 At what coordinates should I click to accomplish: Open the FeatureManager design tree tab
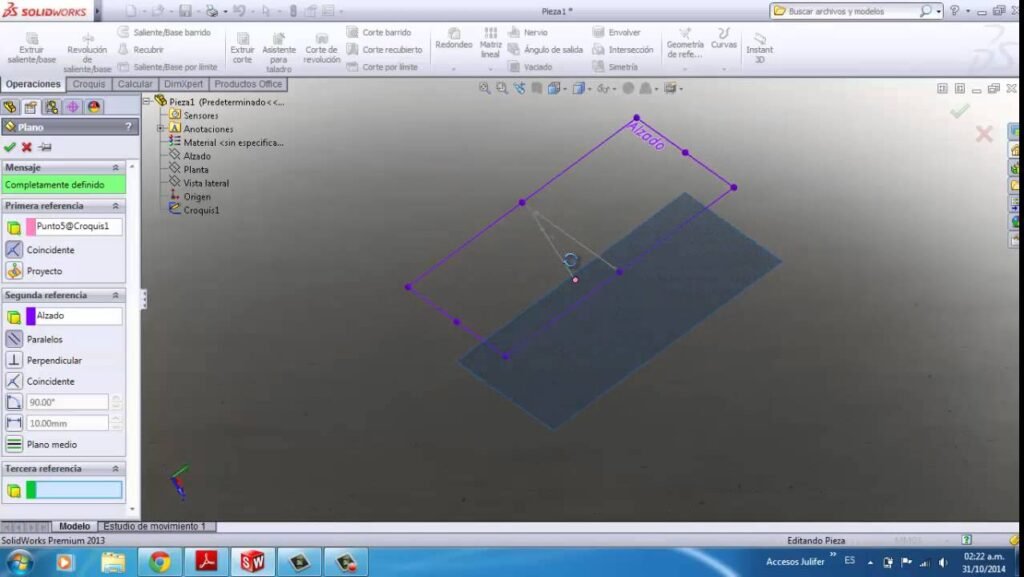click(10, 106)
